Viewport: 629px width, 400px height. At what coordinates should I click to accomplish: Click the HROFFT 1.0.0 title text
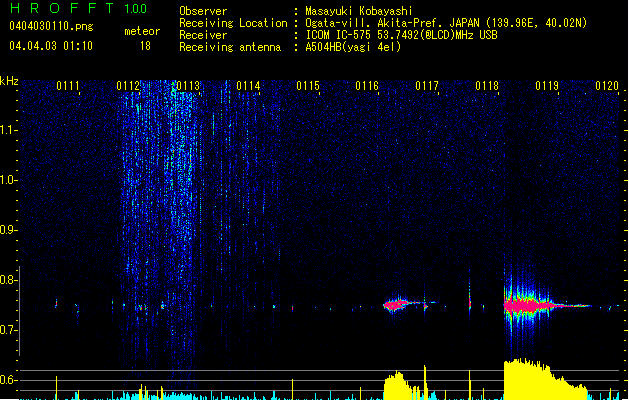79,8
